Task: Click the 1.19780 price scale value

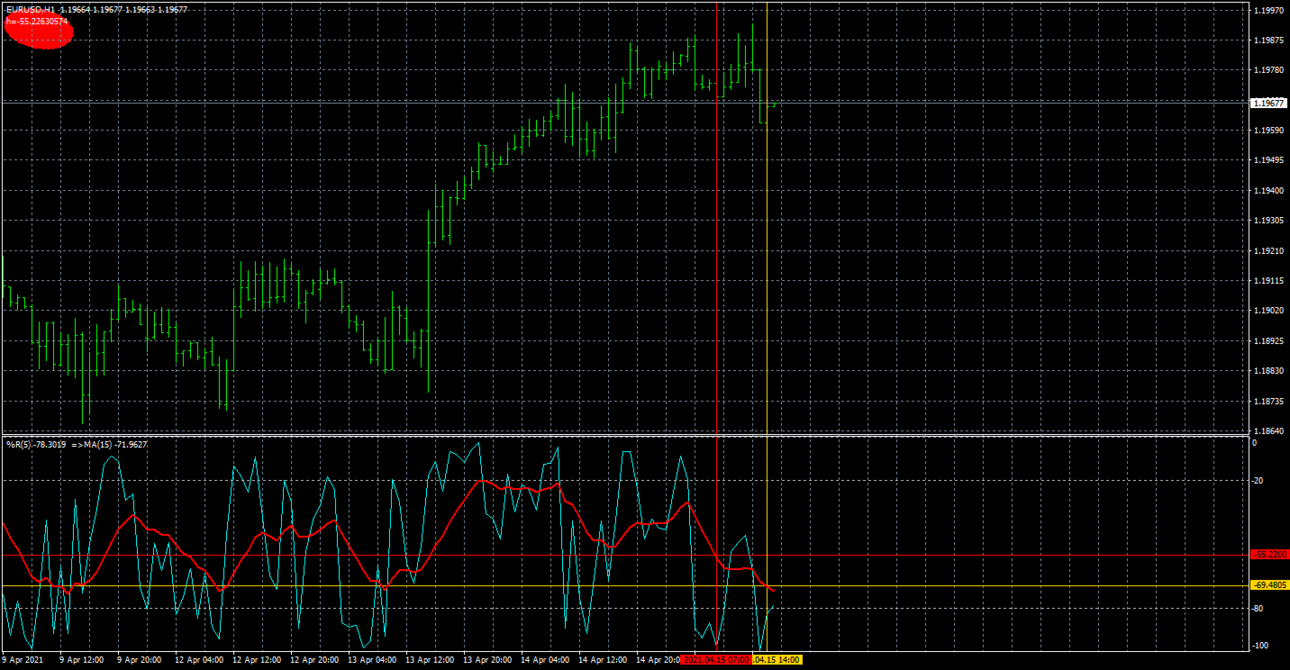Action: pyautogui.click(x=1268, y=70)
